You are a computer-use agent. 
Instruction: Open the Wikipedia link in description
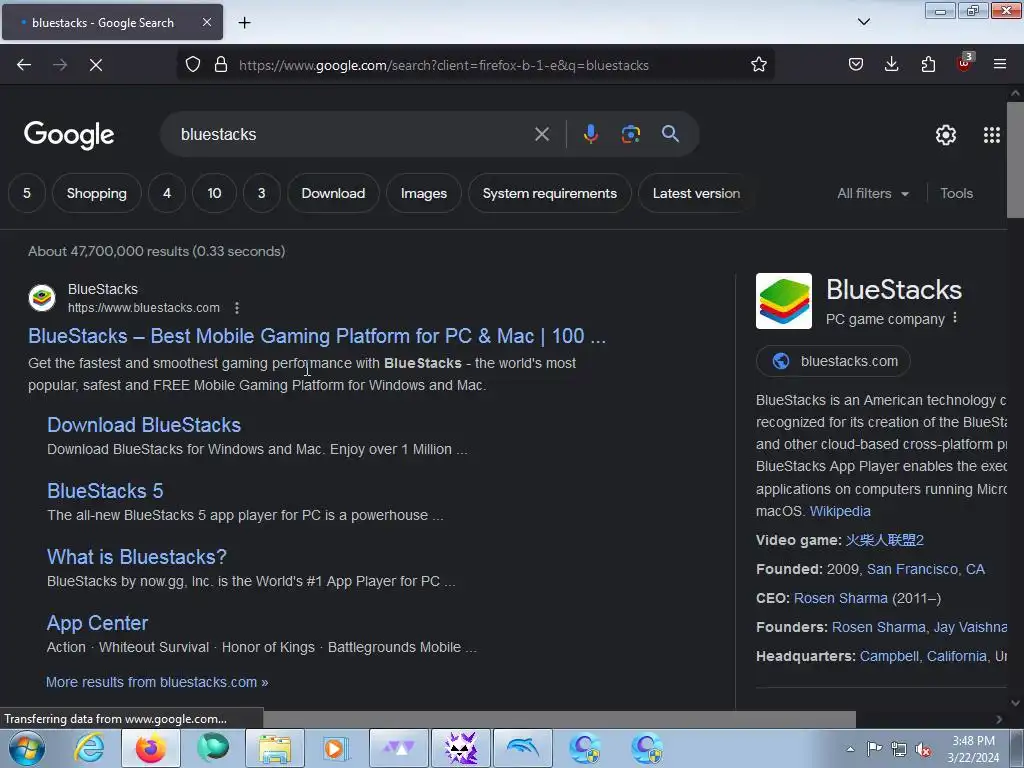(x=840, y=511)
